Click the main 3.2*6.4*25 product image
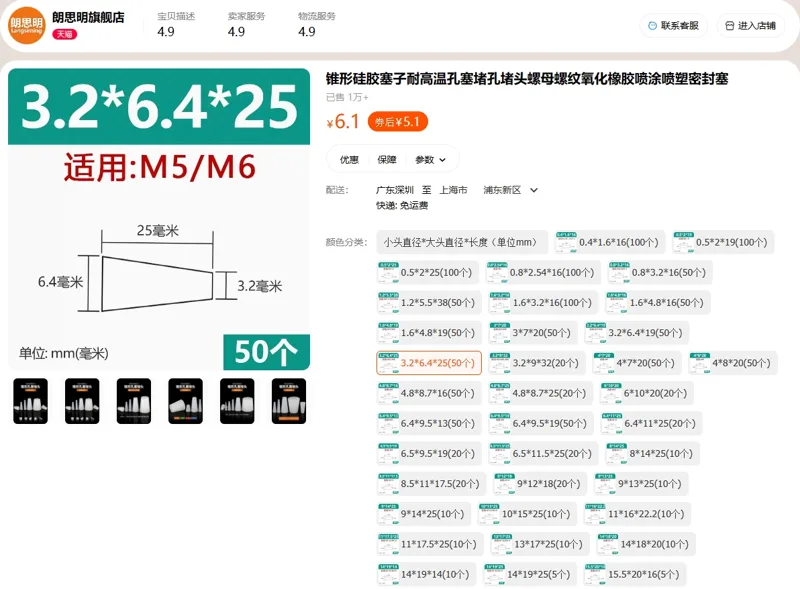This screenshot has width=800, height=589. pyautogui.click(x=159, y=219)
